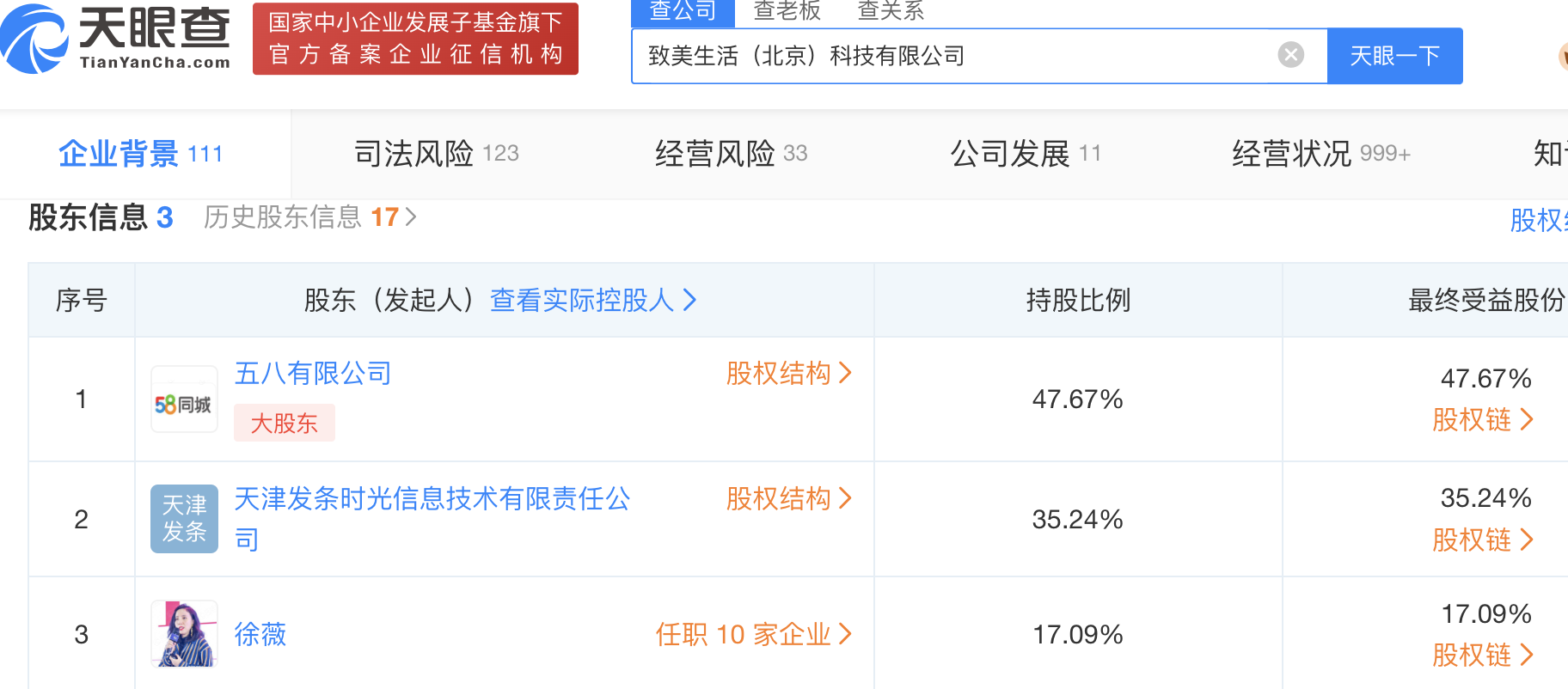Expand 股权结构 for 天津发条时光

click(x=788, y=498)
